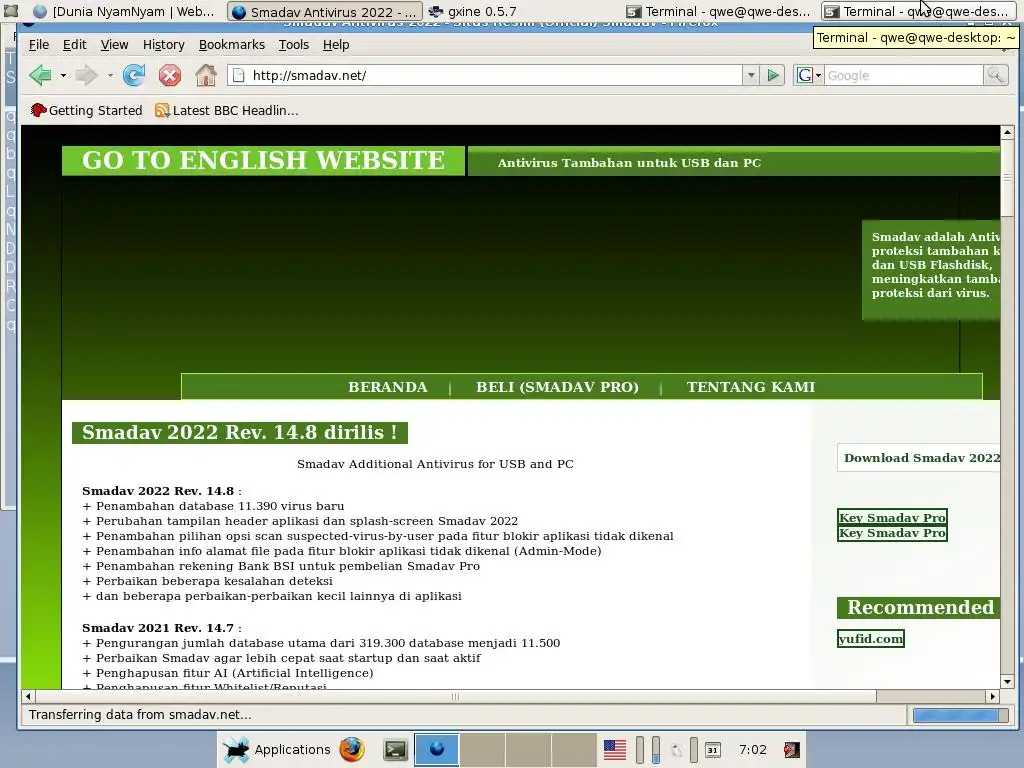This screenshot has height=768, width=1024.
Task: Open the History menu
Action: [163, 44]
